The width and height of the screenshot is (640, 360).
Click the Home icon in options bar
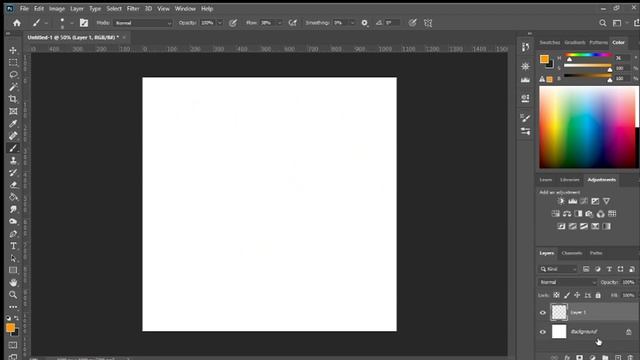(17, 23)
